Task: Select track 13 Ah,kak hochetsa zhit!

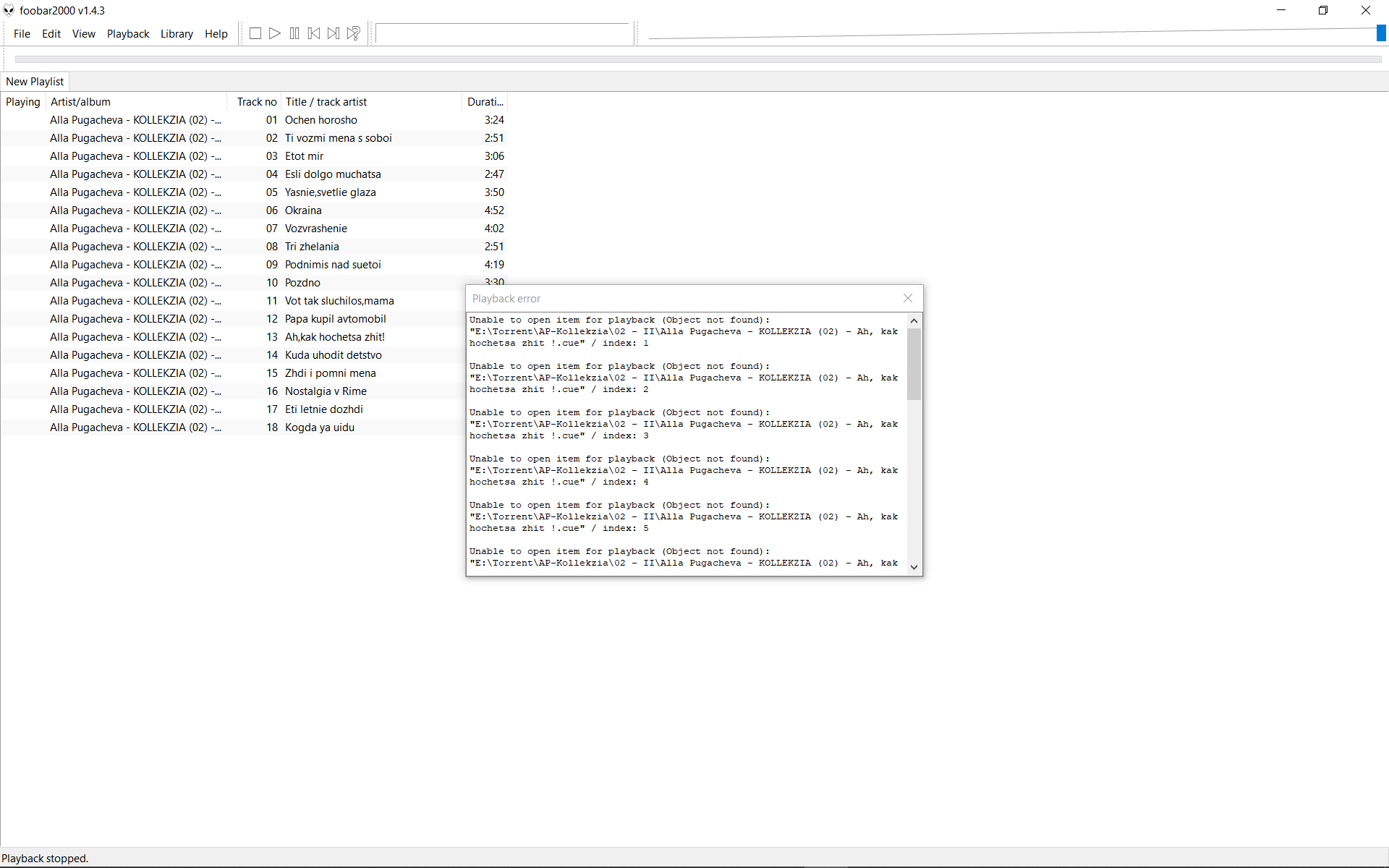Action: pos(334,337)
